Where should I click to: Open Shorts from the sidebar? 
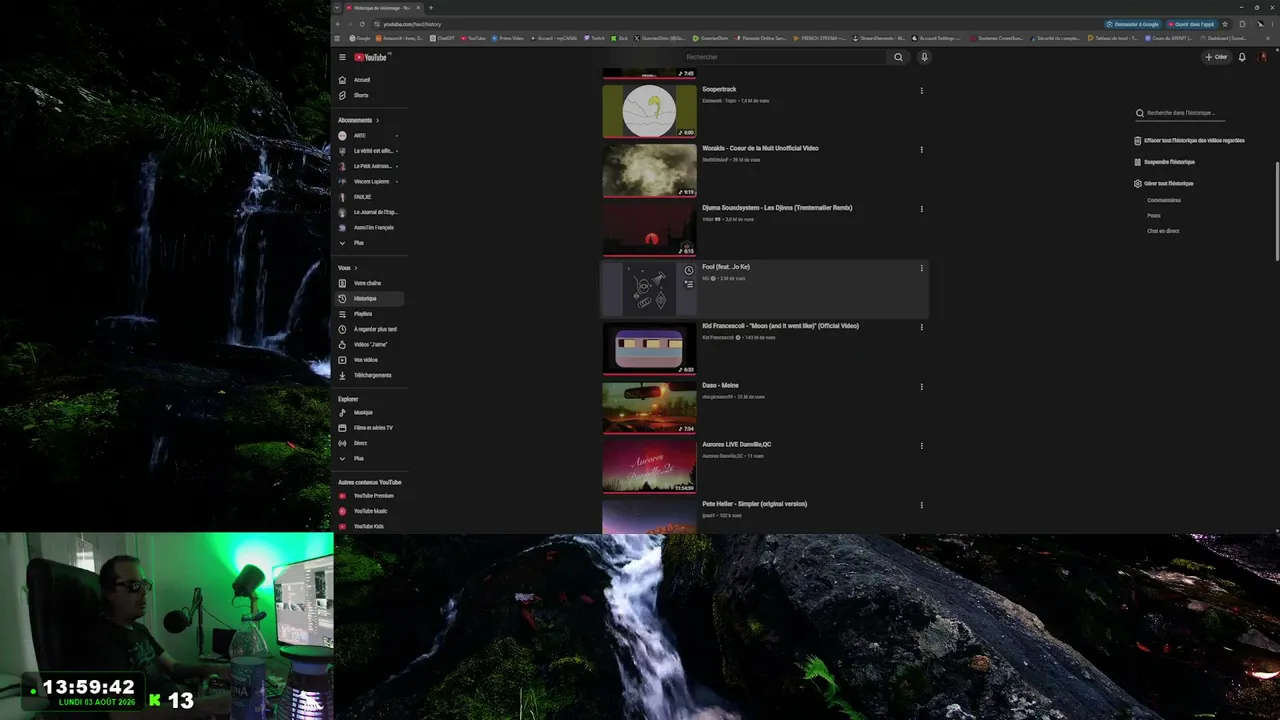370,95
